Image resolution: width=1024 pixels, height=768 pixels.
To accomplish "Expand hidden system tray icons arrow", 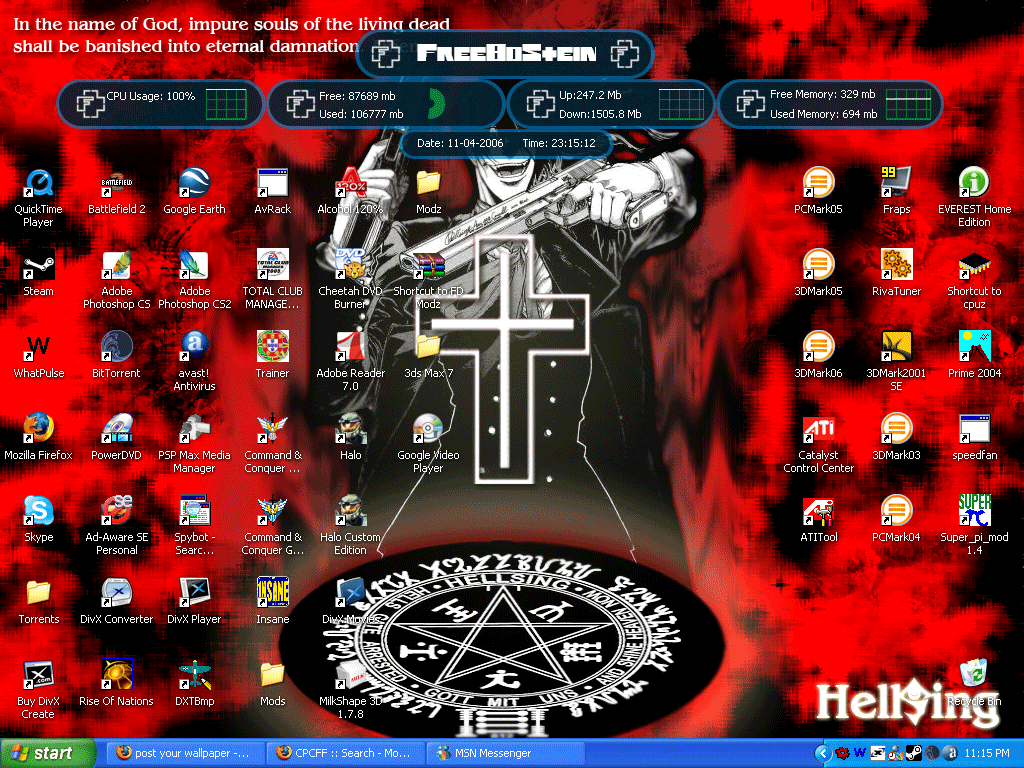I will pyautogui.click(x=823, y=753).
